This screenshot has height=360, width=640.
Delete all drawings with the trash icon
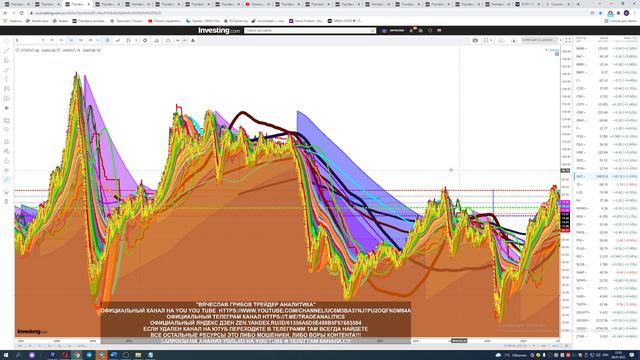pos(7,201)
